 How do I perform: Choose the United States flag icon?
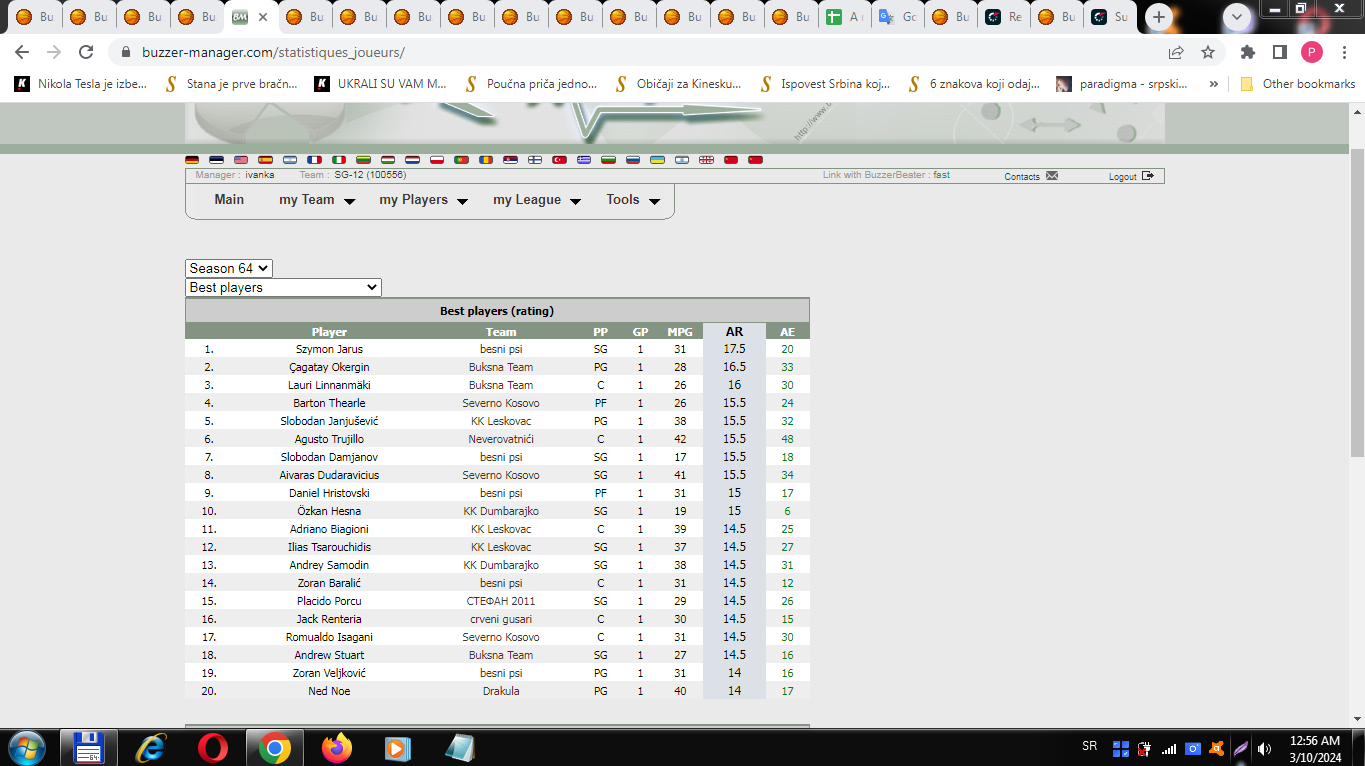coord(241,160)
